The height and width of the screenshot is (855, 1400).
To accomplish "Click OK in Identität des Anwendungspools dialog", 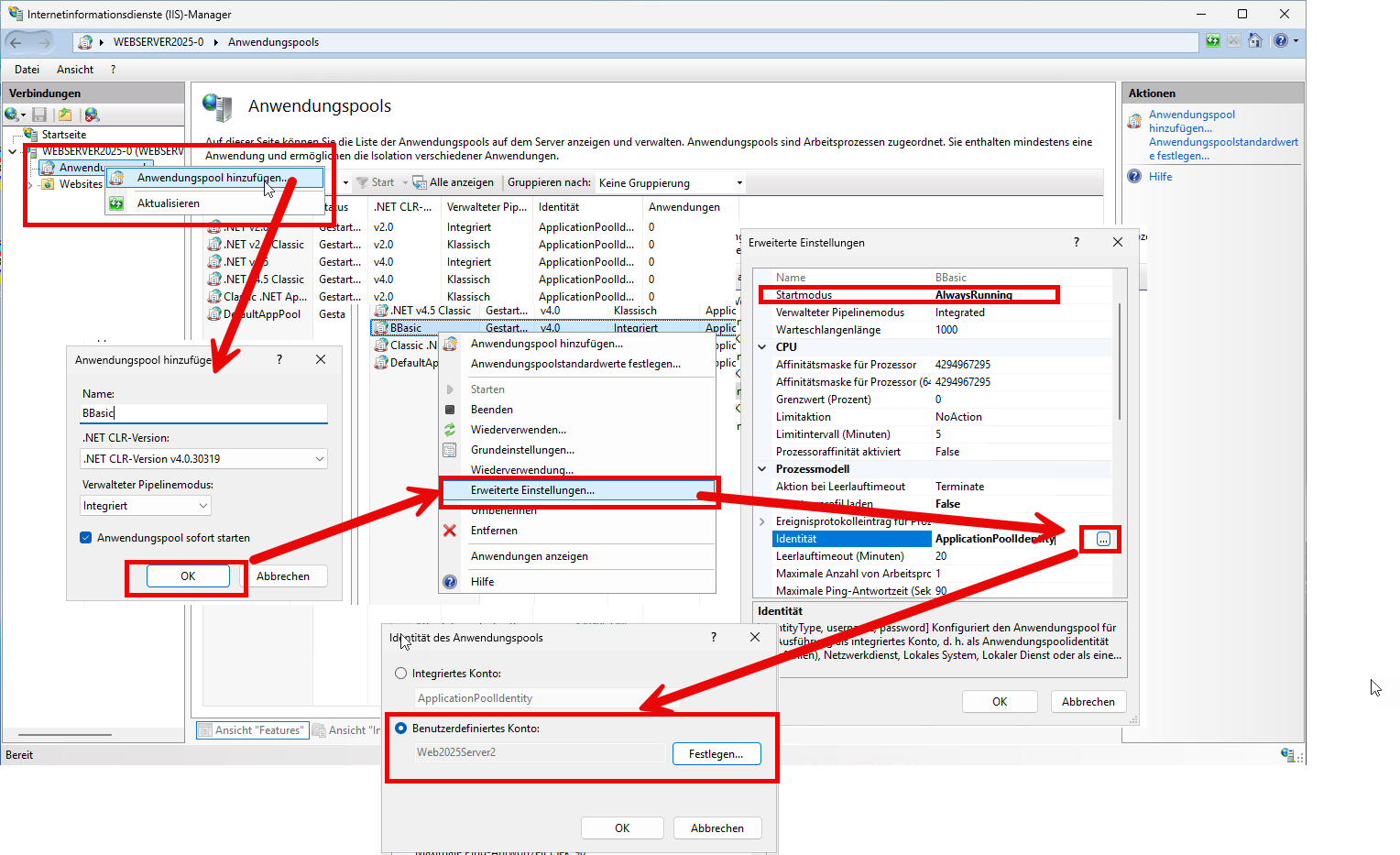I will coord(622,828).
